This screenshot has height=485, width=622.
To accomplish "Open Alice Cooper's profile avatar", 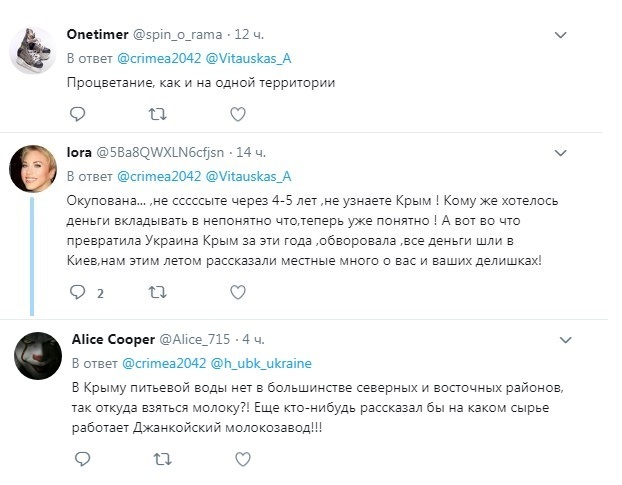I will (x=31, y=354).
